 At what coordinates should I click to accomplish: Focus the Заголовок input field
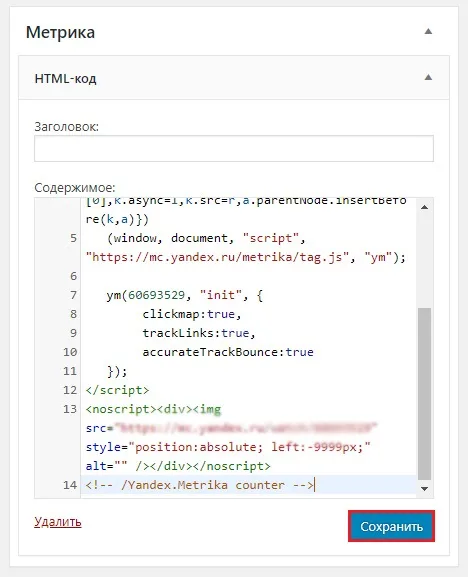pos(234,148)
